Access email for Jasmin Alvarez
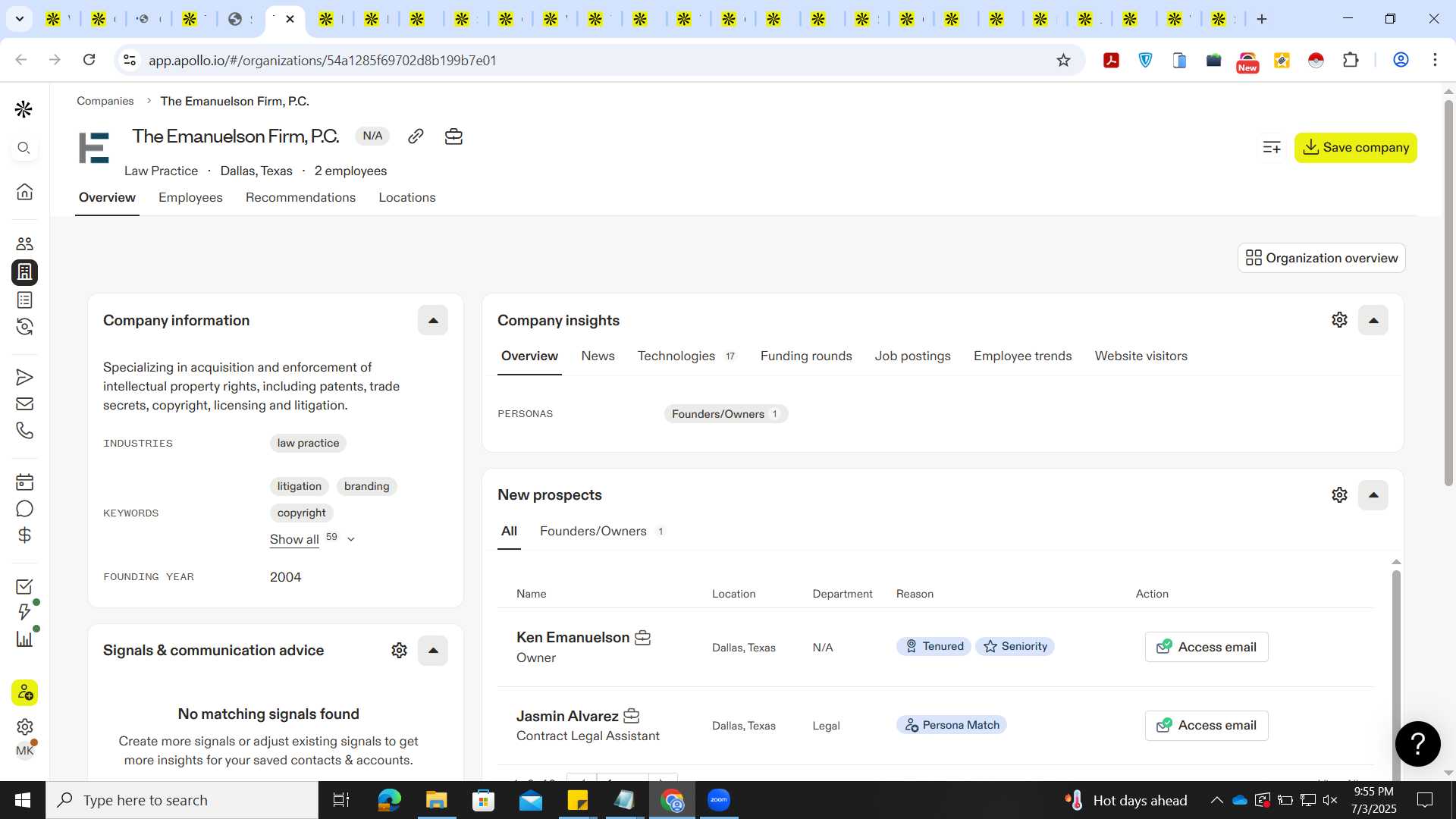The height and width of the screenshot is (819, 1456). click(x=1206, y=725)
